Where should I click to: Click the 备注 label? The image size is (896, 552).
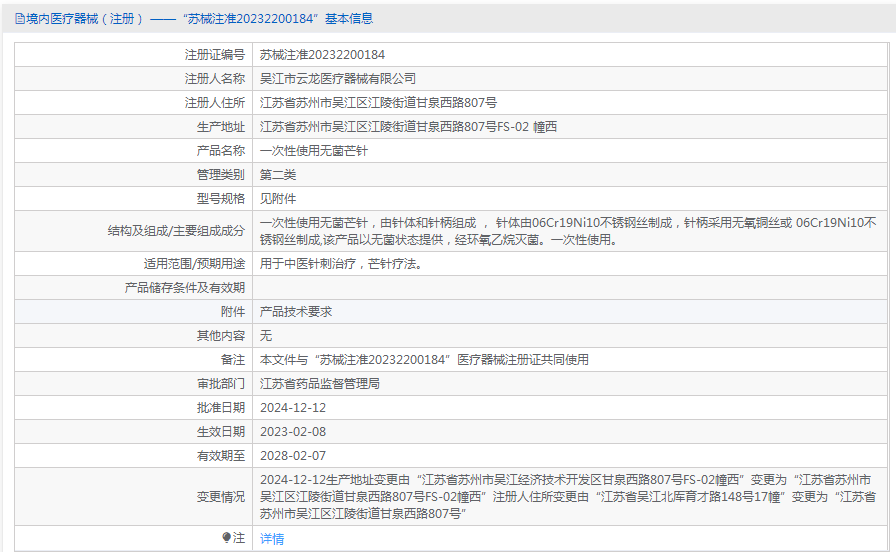coord(233,360)
